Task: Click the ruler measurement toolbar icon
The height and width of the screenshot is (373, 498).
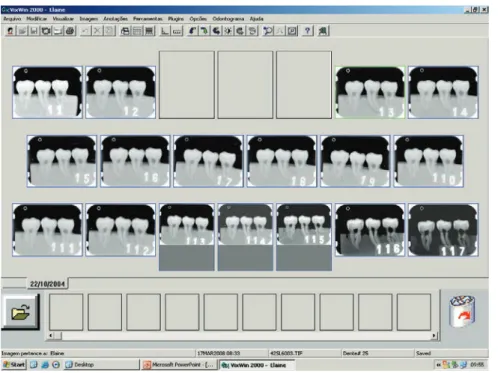Action: [x=177, y=31]
